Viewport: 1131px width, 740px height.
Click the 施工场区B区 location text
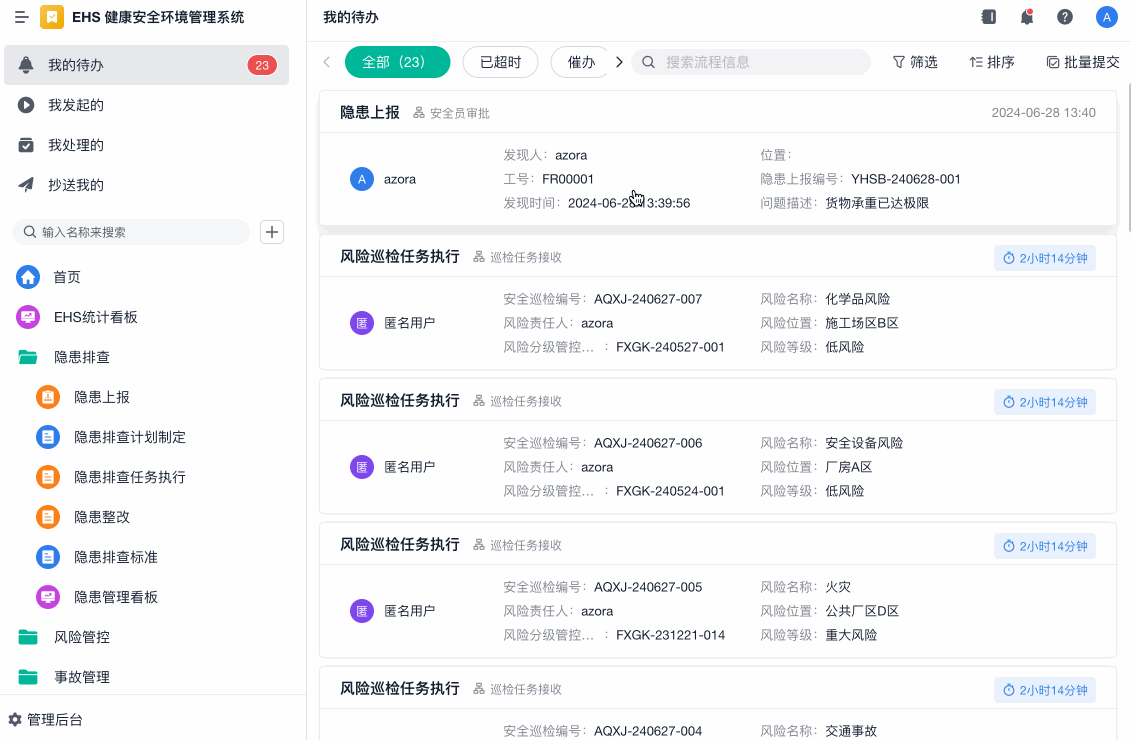pos(862,323)
